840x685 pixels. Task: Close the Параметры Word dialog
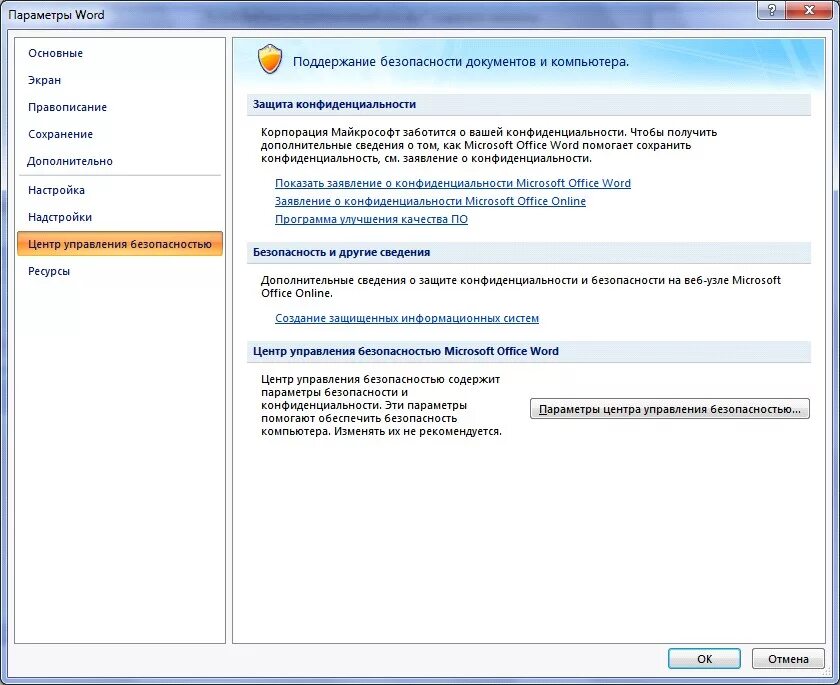[x=809, y=10]
